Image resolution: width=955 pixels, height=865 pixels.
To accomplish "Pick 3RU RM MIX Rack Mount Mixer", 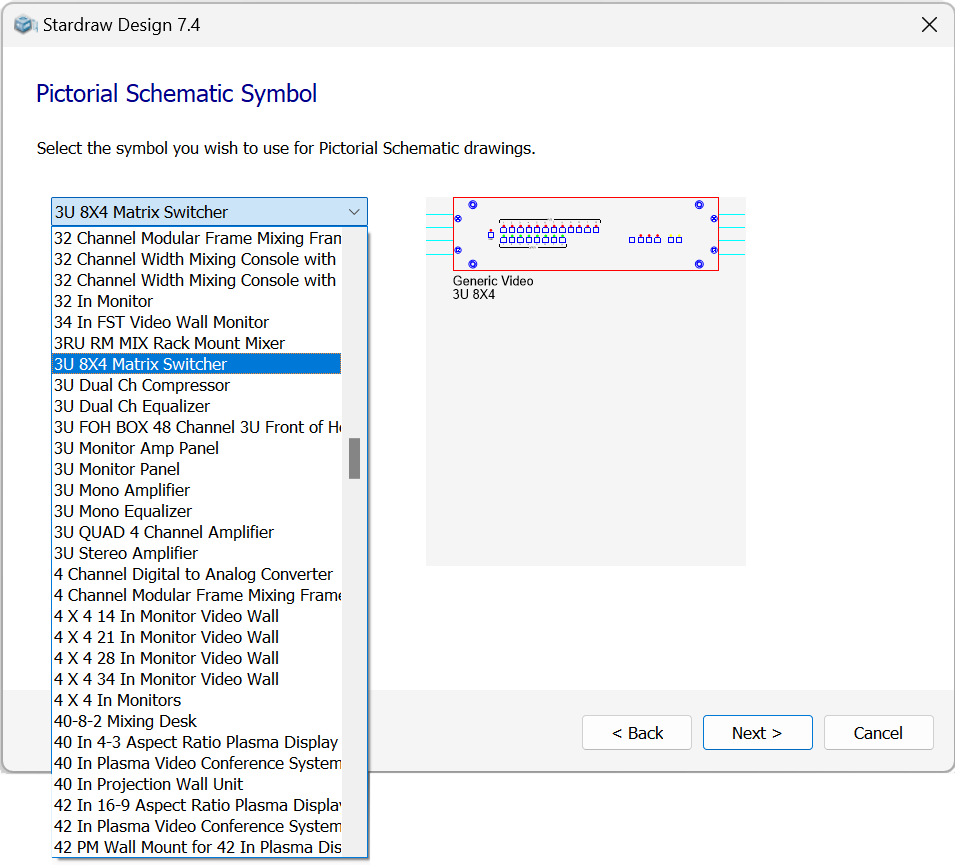I will (197, 344).
